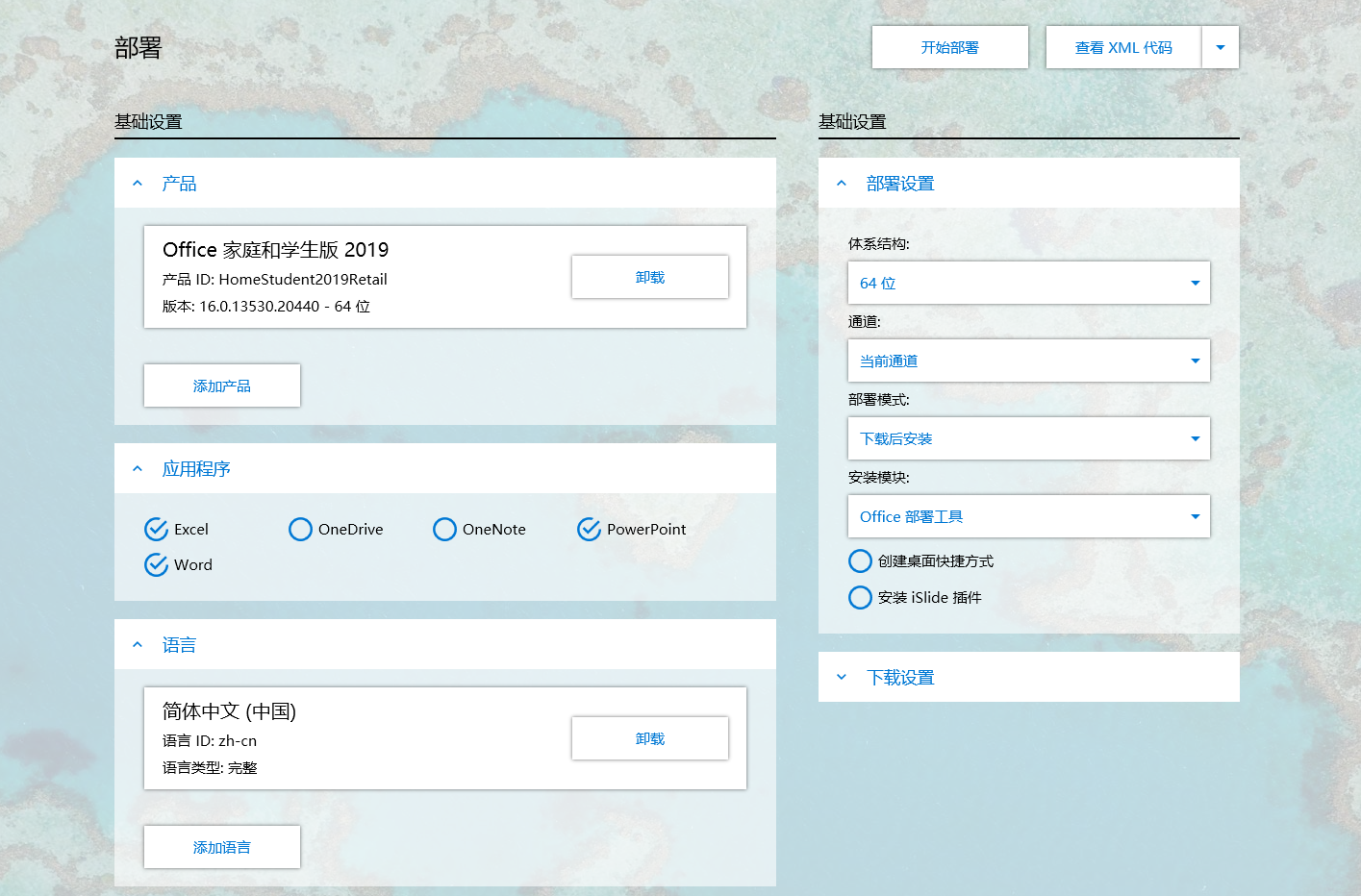Screen dimensions: 1361x896
Task: Collapse the 语言 section
Action: pos(138,645)
